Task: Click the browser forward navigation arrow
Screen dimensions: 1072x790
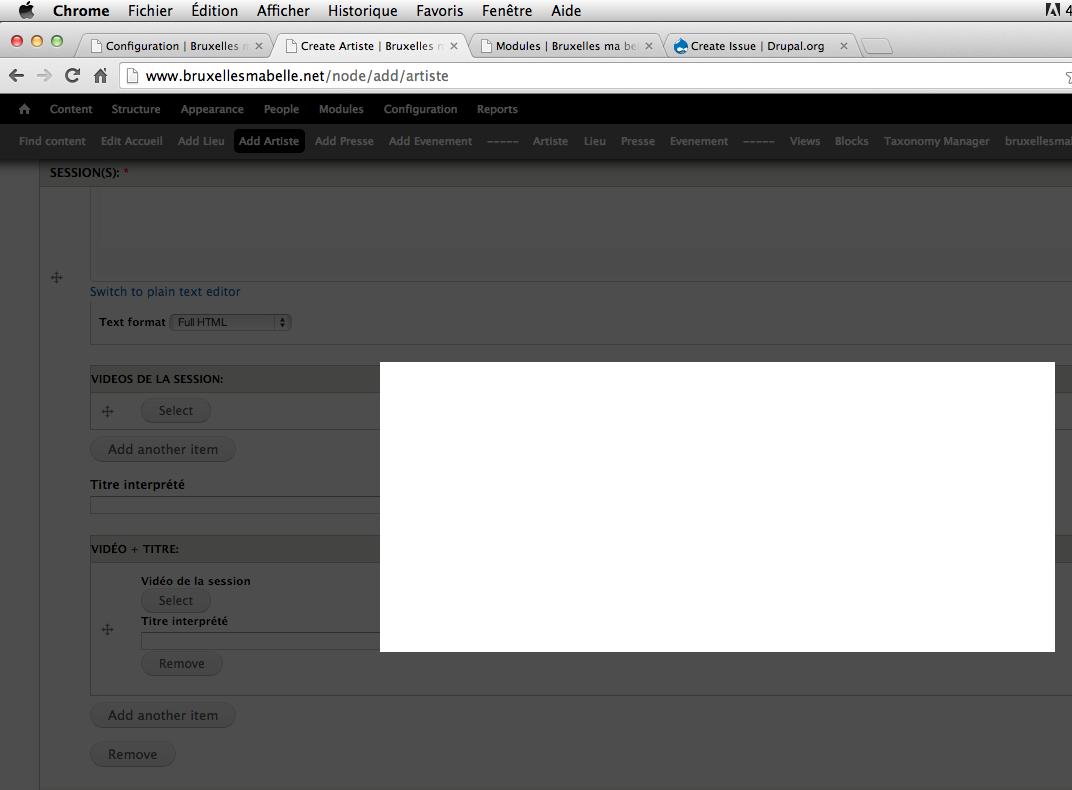Action: 44,74
